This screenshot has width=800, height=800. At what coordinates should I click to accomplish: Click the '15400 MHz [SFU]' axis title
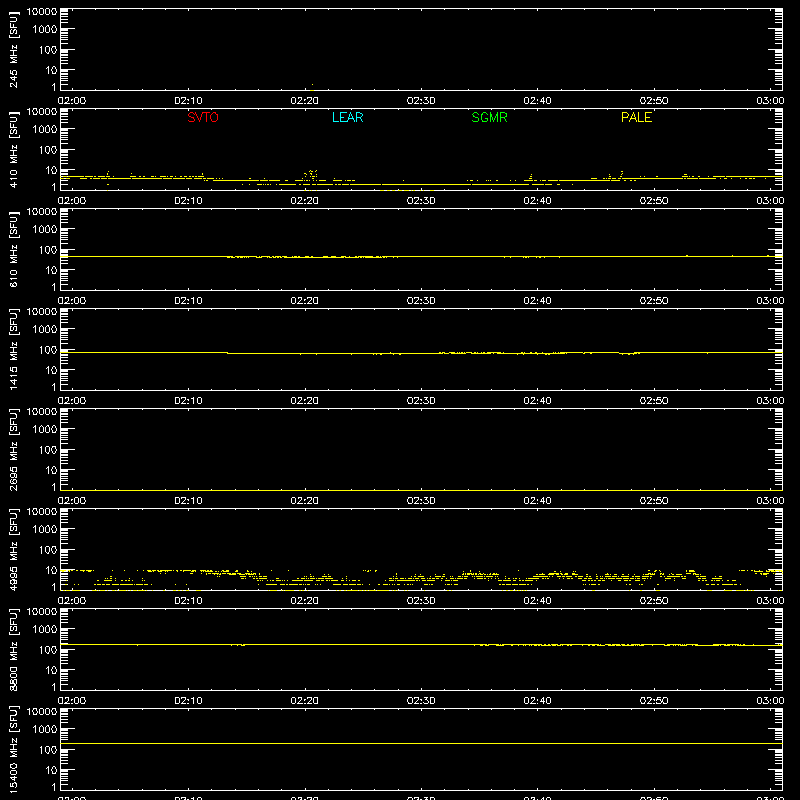(x=13, y=749)
